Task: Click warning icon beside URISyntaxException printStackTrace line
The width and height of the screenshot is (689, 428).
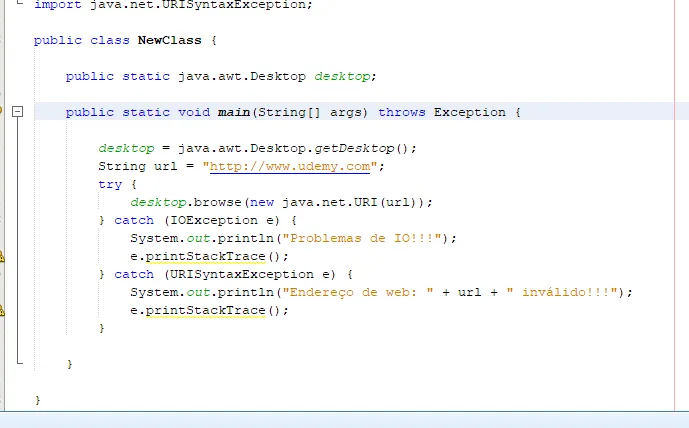Action: (x=1, y=311)
